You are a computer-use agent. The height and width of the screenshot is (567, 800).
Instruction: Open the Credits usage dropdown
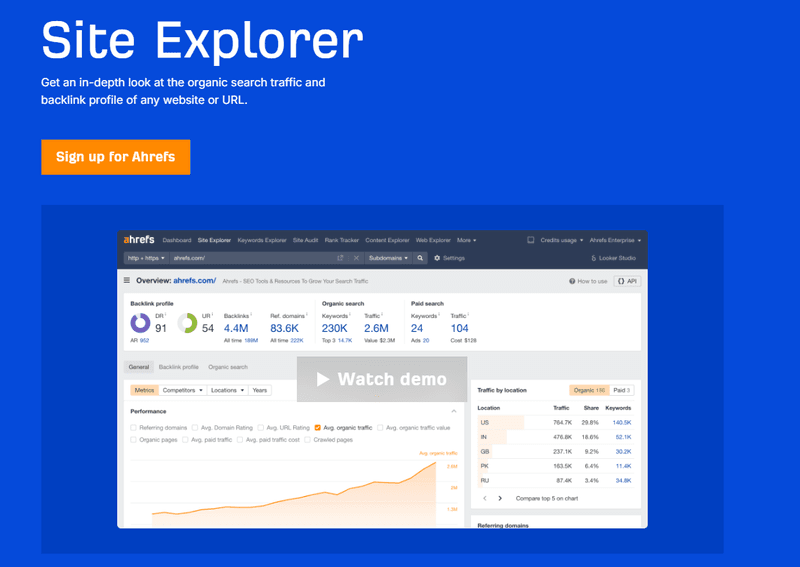pyautogui.click(x=561, y=240)
